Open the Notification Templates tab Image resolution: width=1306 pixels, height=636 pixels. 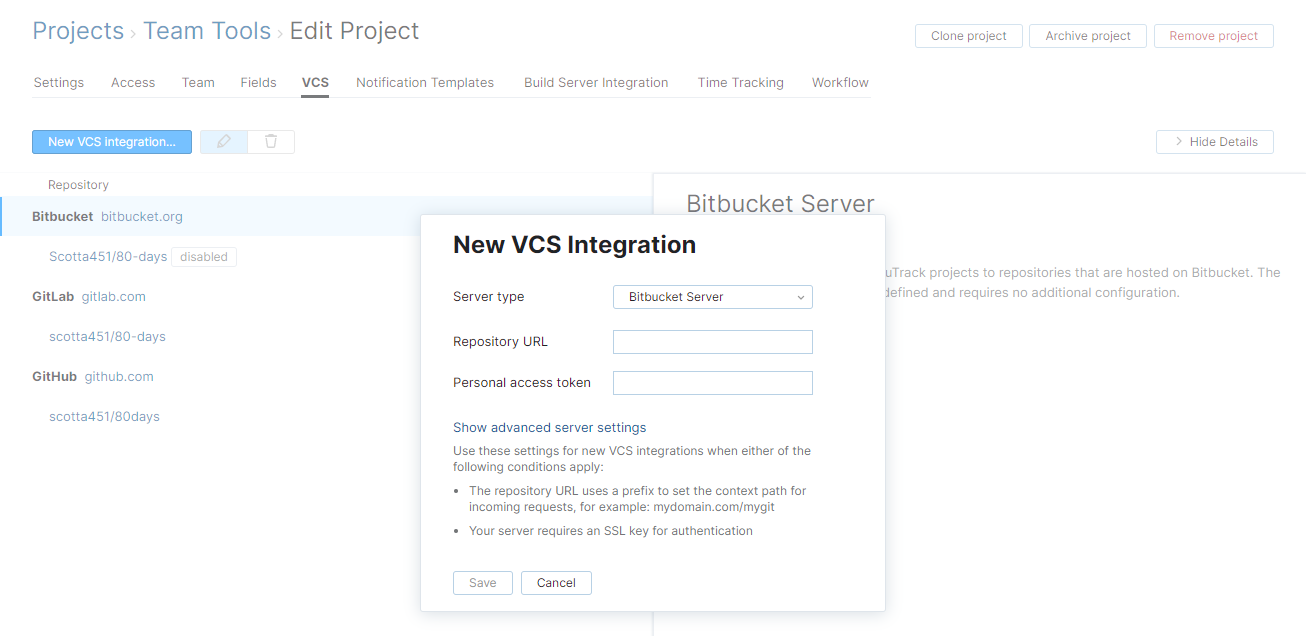pos(424,82)
